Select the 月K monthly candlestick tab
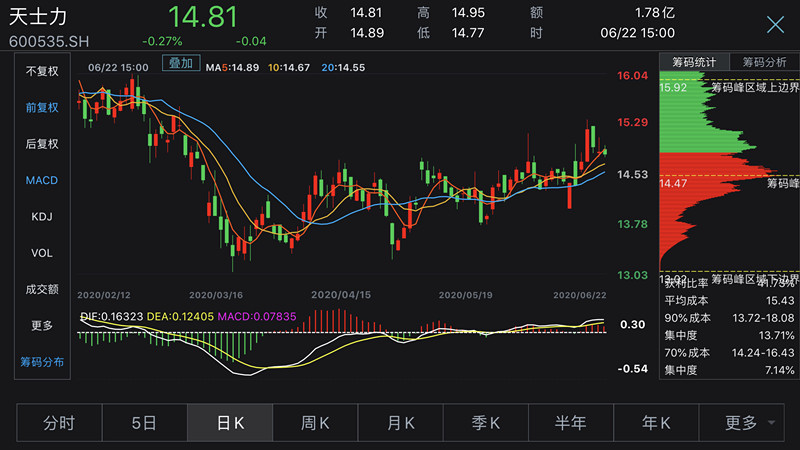This screenshot has height=450, width=800. [401, 422]
